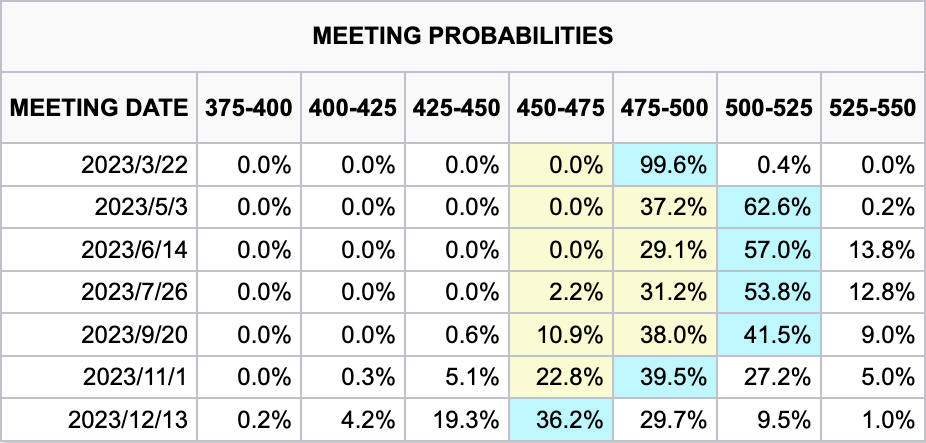Select the yellow 22.8% cell

[559, 377]
